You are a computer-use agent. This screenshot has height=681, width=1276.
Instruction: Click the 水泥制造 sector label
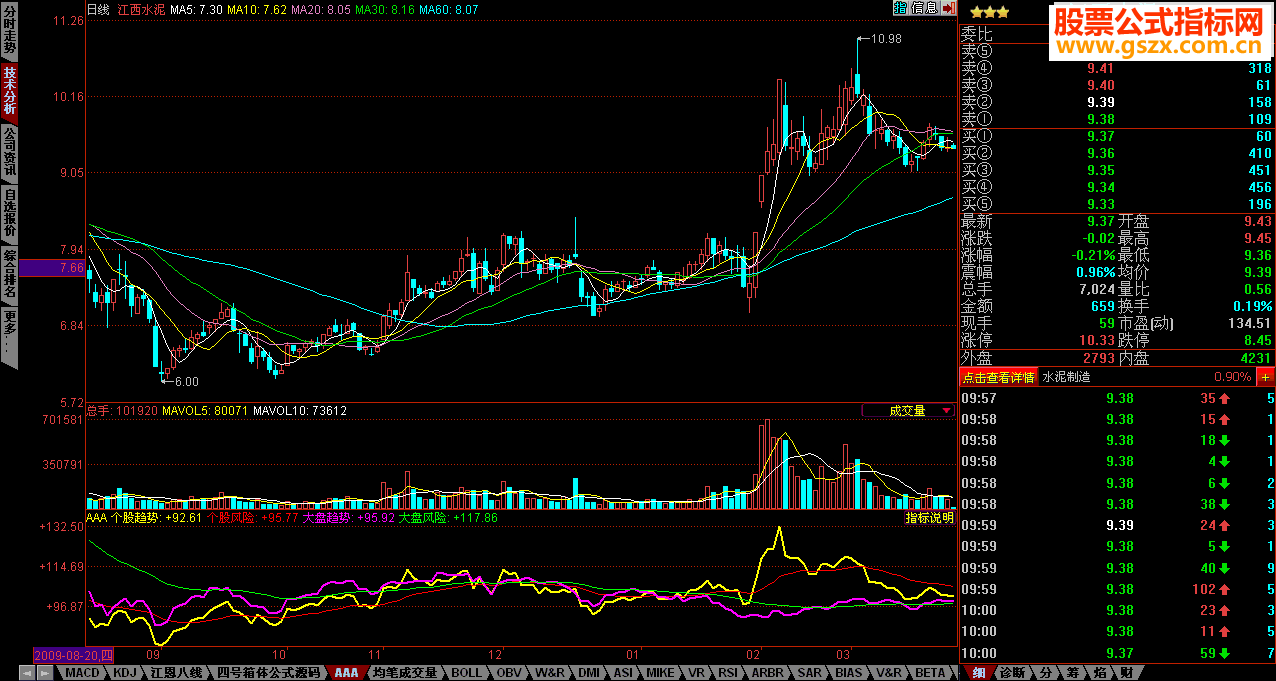point(1066,377)
